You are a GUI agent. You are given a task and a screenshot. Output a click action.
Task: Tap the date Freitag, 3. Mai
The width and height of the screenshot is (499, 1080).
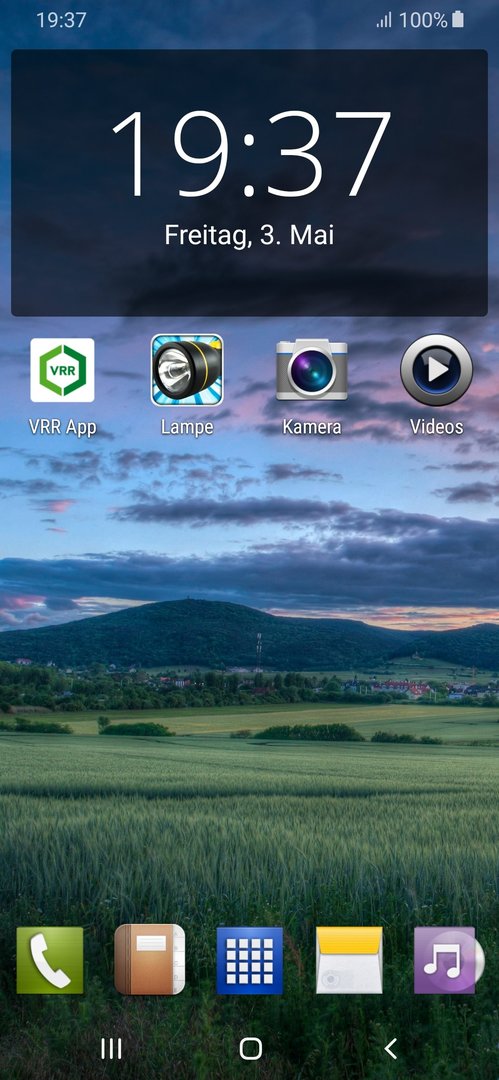pyautogui.click(x=249, y=236)
